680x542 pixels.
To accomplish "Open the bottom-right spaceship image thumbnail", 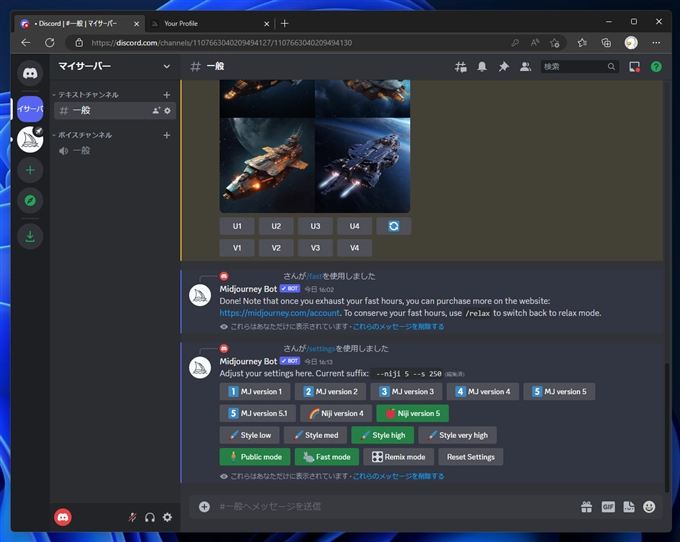I will 363,165.
